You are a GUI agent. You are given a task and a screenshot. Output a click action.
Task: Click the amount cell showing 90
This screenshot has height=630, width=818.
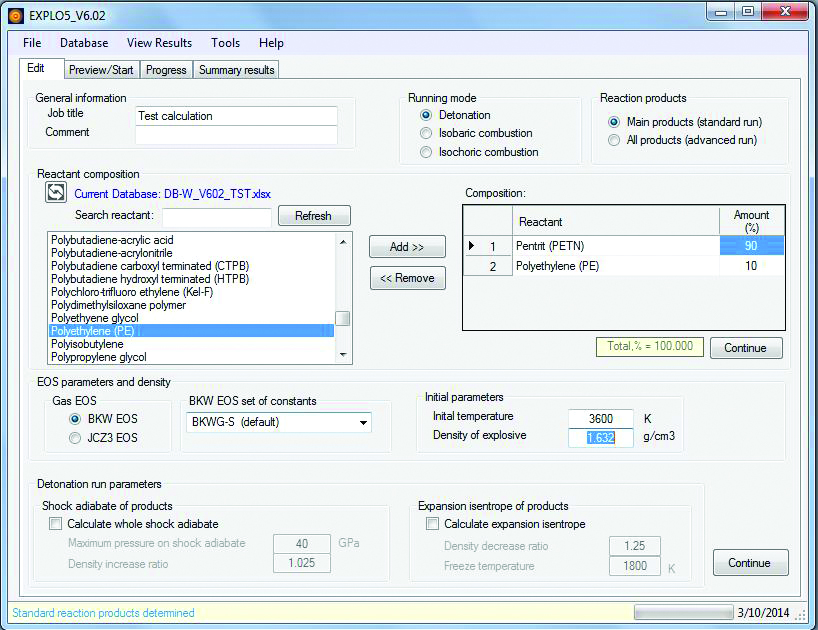pyautogui.click(x=751, y=246)
